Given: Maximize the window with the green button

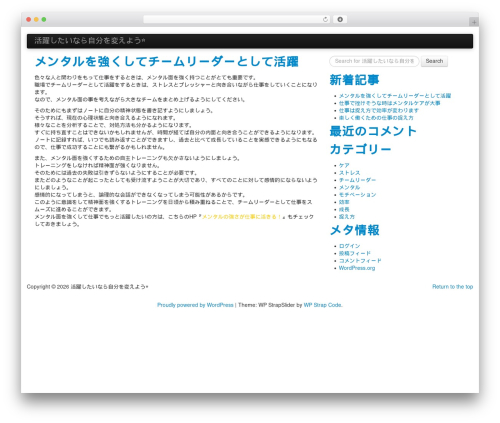Looking at the screenshot, I should point(44,20).
